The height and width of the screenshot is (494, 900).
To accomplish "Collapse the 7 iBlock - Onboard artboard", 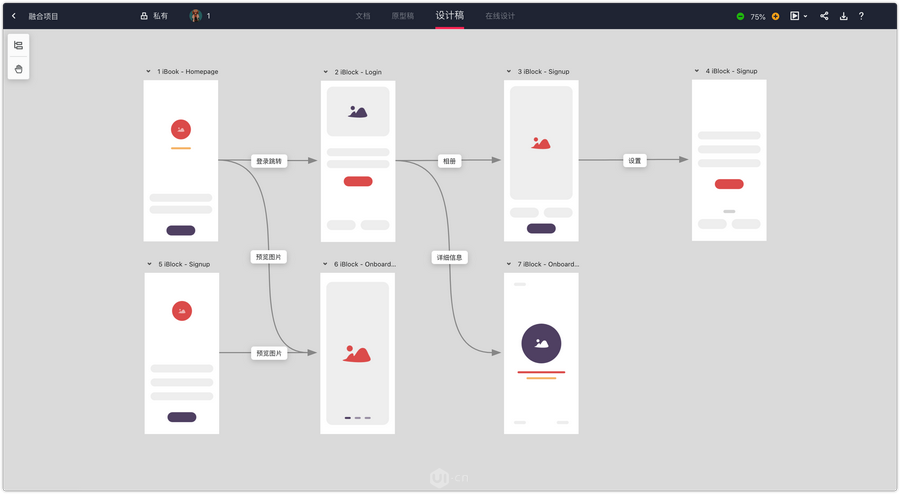I will pyautogui.click(x=509, y=264).
